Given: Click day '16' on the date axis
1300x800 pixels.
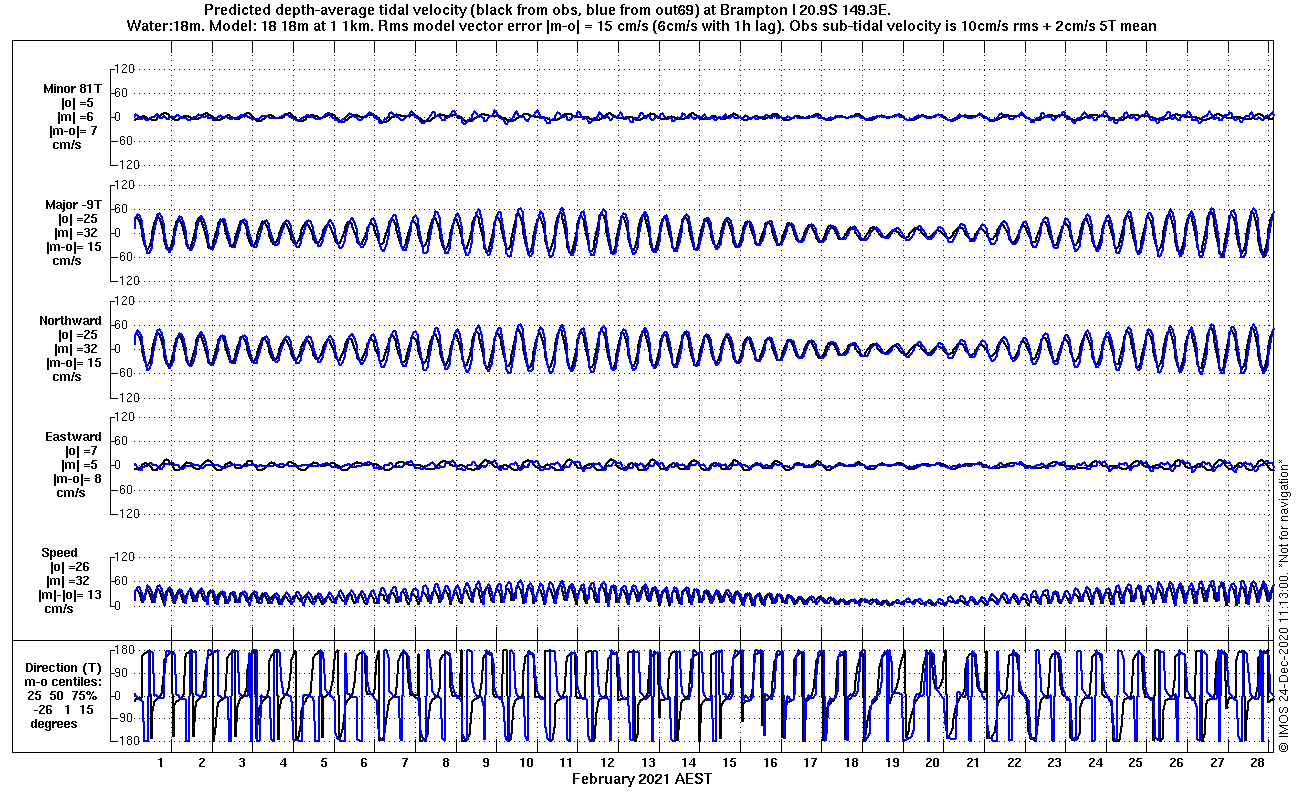Looking at the screenshot, I should (x=770, y=762).
